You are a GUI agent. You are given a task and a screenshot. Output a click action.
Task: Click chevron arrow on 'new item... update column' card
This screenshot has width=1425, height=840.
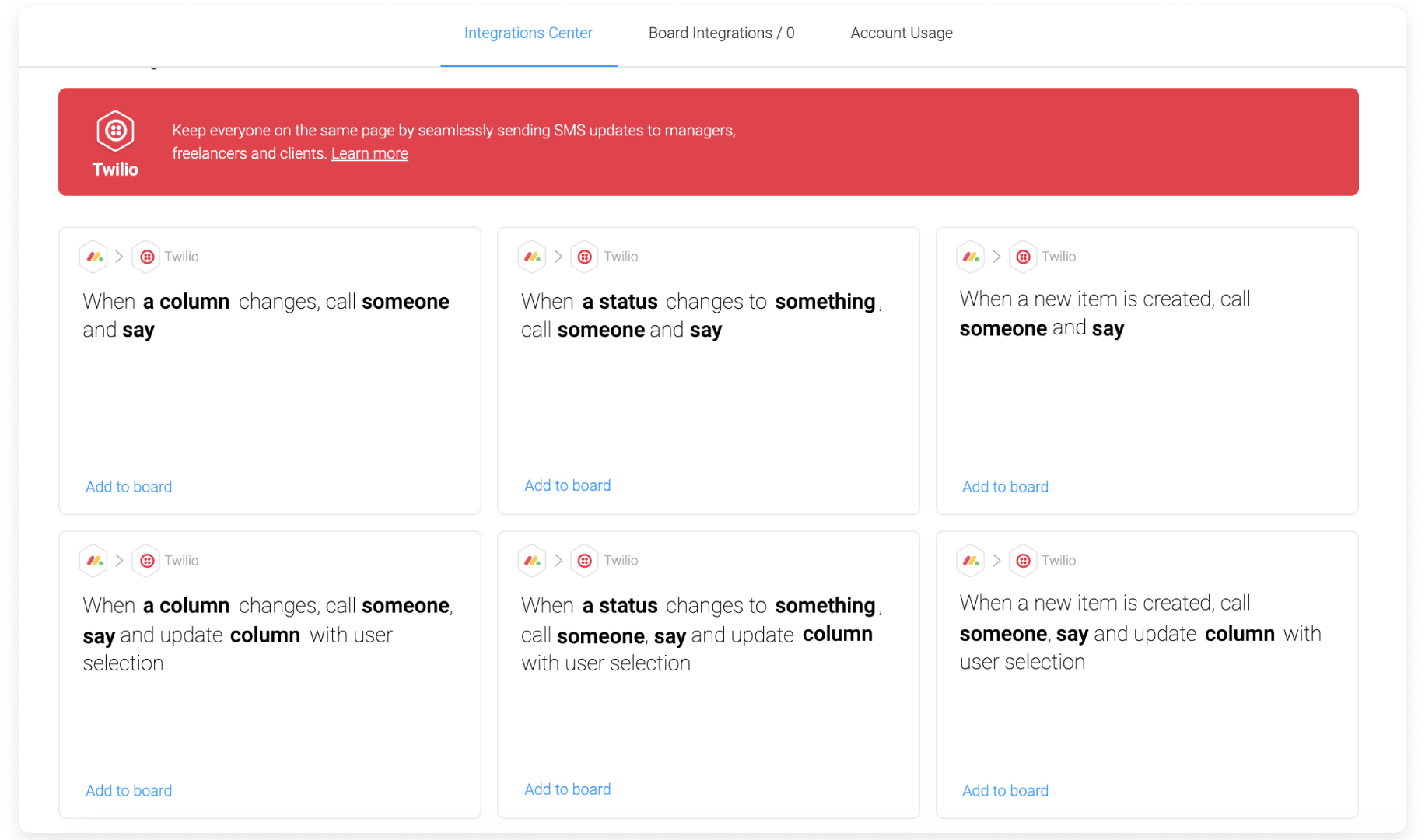[x=996, y=561]
